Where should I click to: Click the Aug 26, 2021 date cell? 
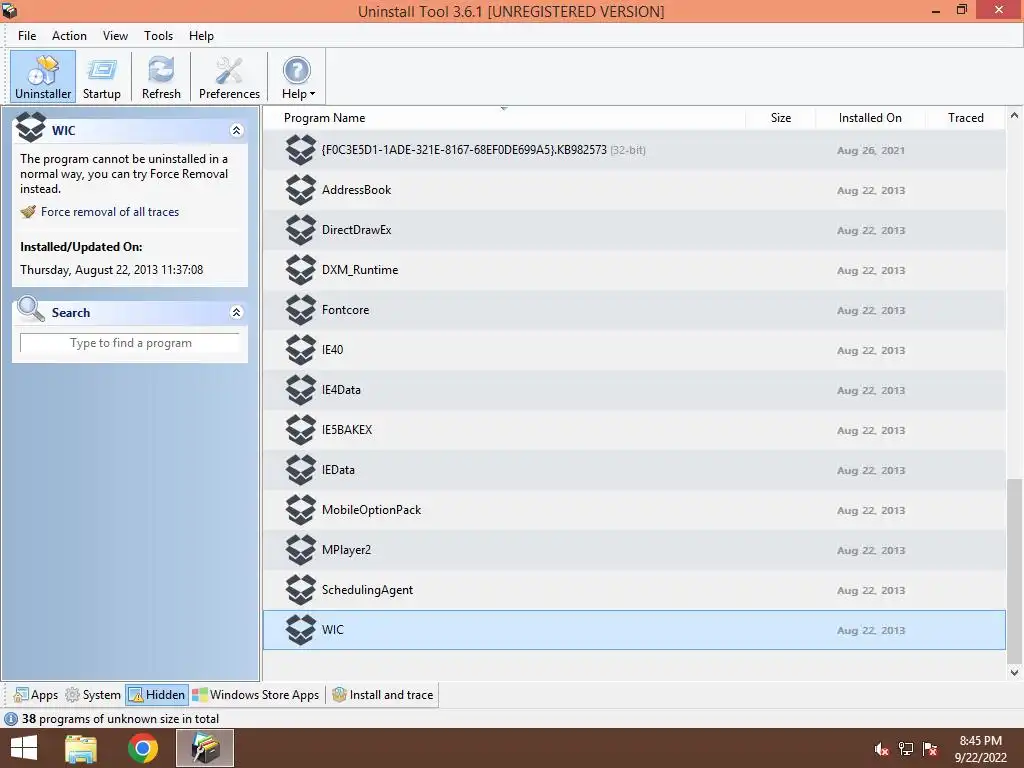coord(871,150)
